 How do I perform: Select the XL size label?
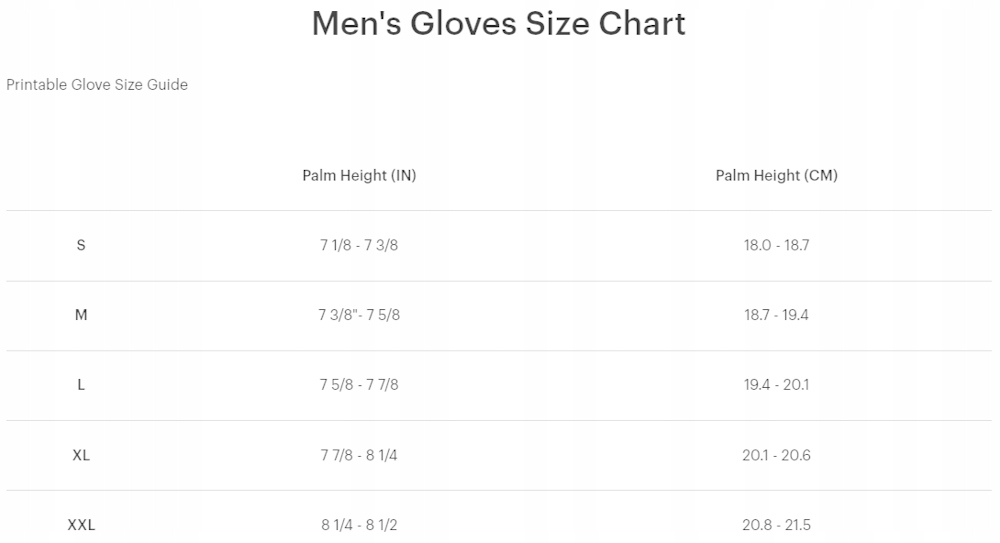coord(81,455)
